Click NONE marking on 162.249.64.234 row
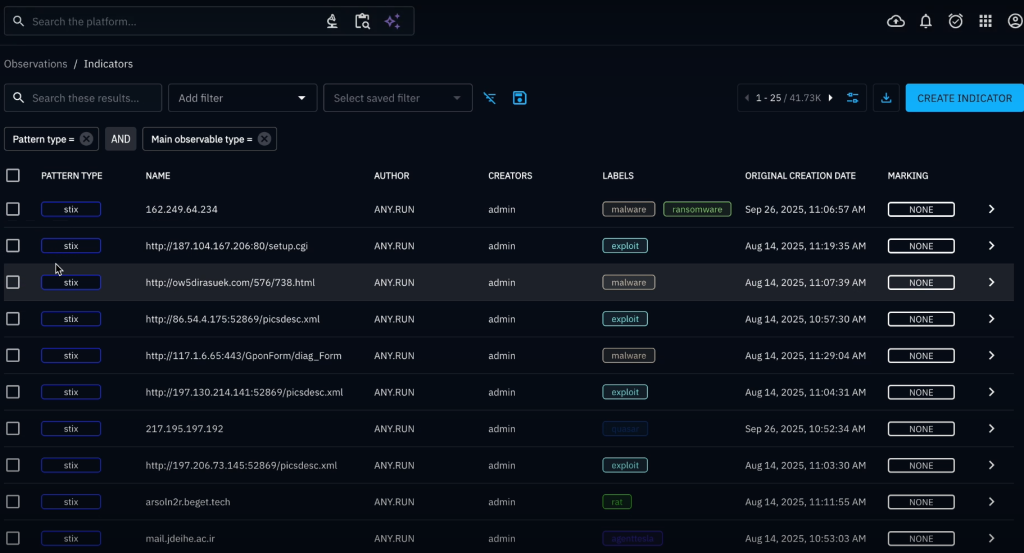The width and height of the screenshot is (1024, 553). pos(921,210)
